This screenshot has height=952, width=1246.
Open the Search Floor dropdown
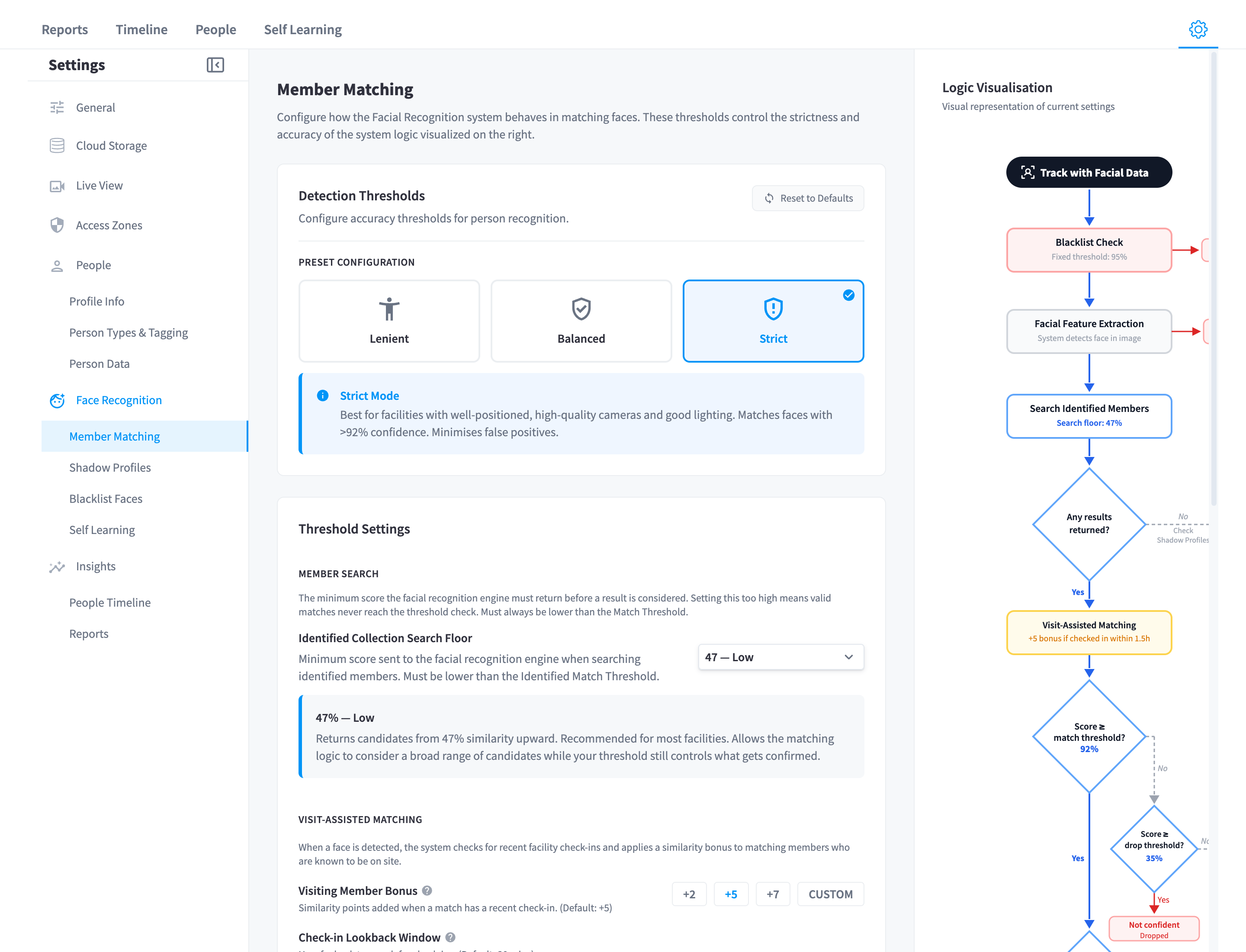tap(781, 657)
